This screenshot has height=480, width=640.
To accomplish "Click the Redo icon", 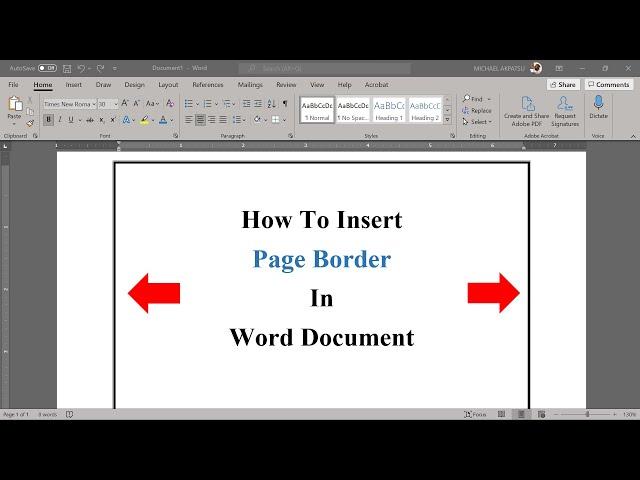I will (100, 69).
